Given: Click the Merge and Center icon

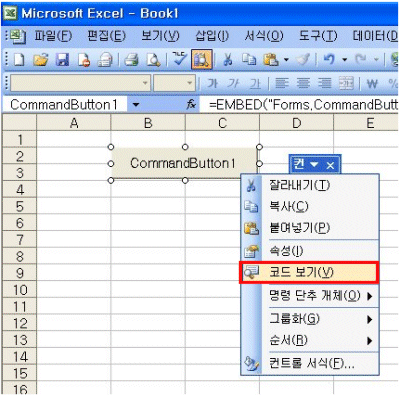Looking at the screenshot, I should [346, 83].
